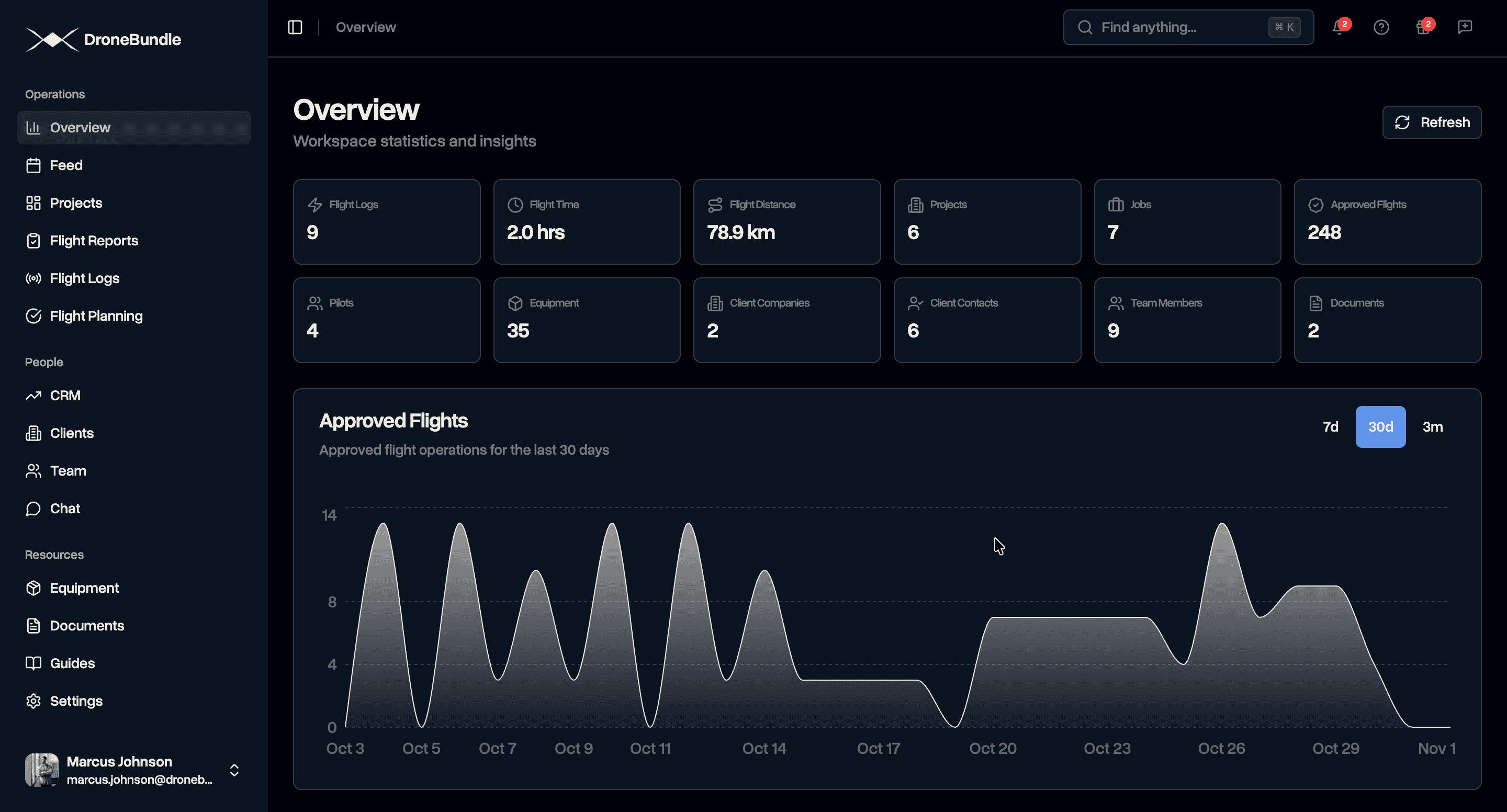Viewport: 1507px width, 812px height.
Task: Open the help question mark icon
Action: pyautogui.click(x=1381, y=27)
